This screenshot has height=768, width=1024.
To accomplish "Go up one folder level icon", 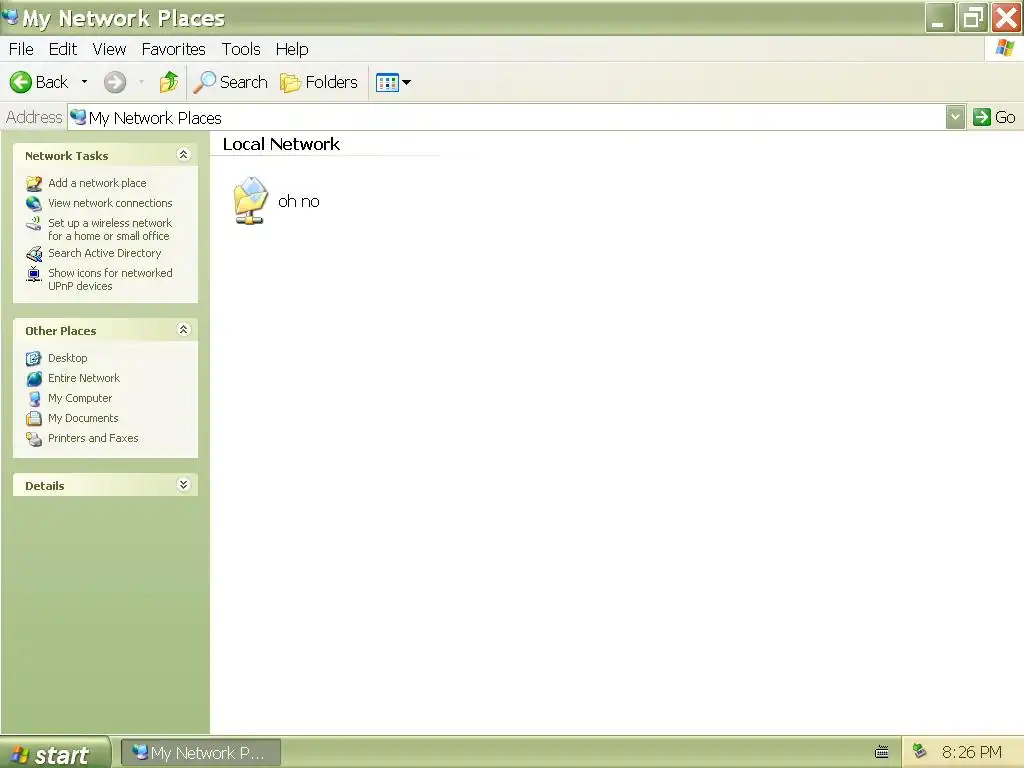I will pos(168,82).
